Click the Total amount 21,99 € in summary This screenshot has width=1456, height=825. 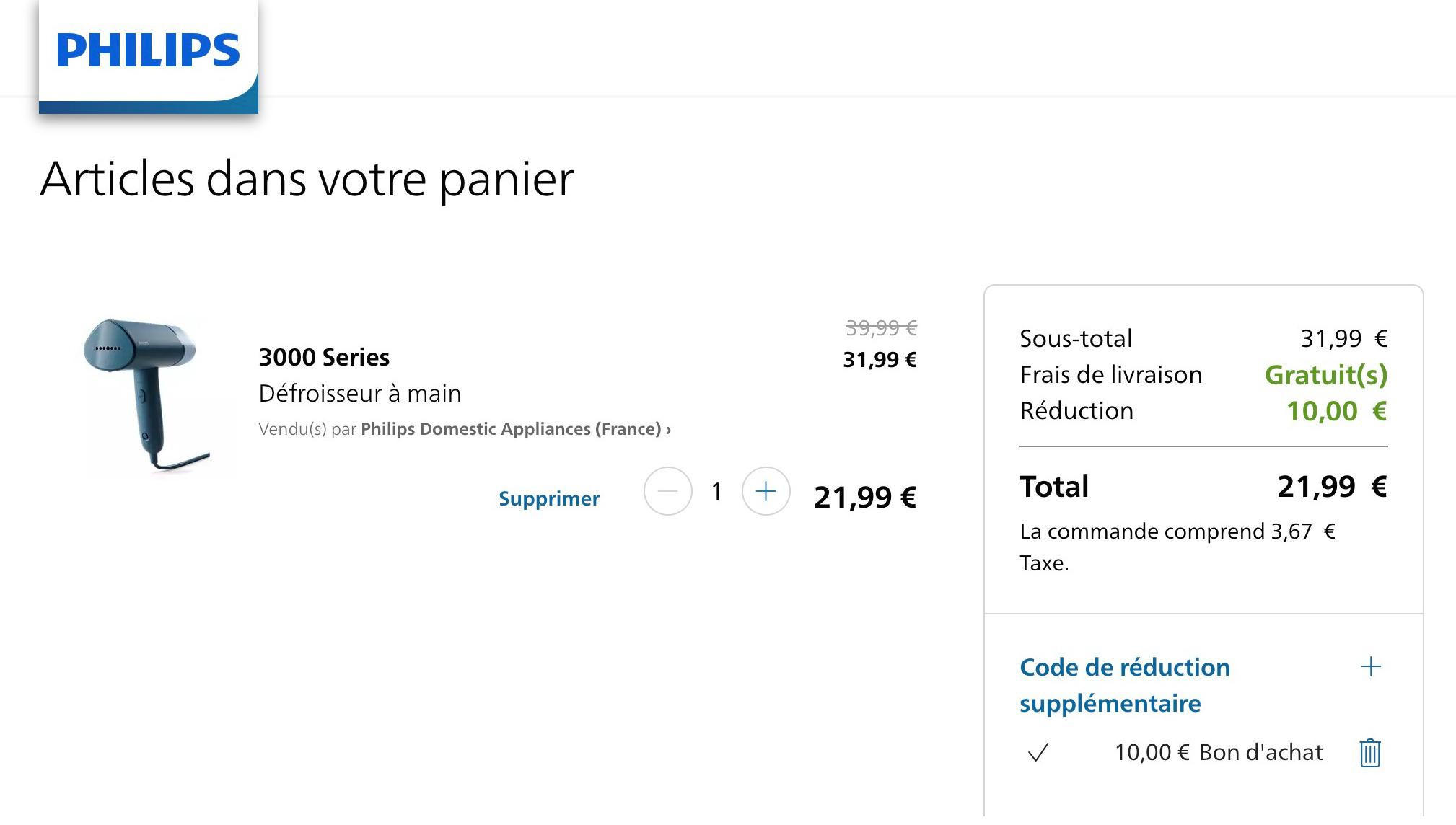click(x=1332, y=487)
